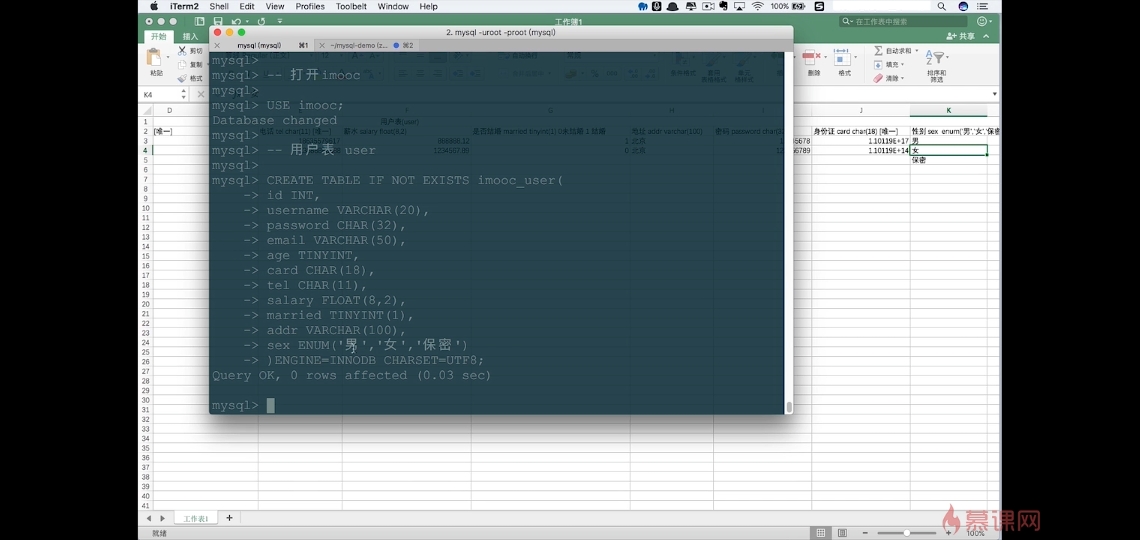Click the Excel cut (剪切) scissors icon
Viewport: 1140px width, 540px height.
[x=182, y=51]
